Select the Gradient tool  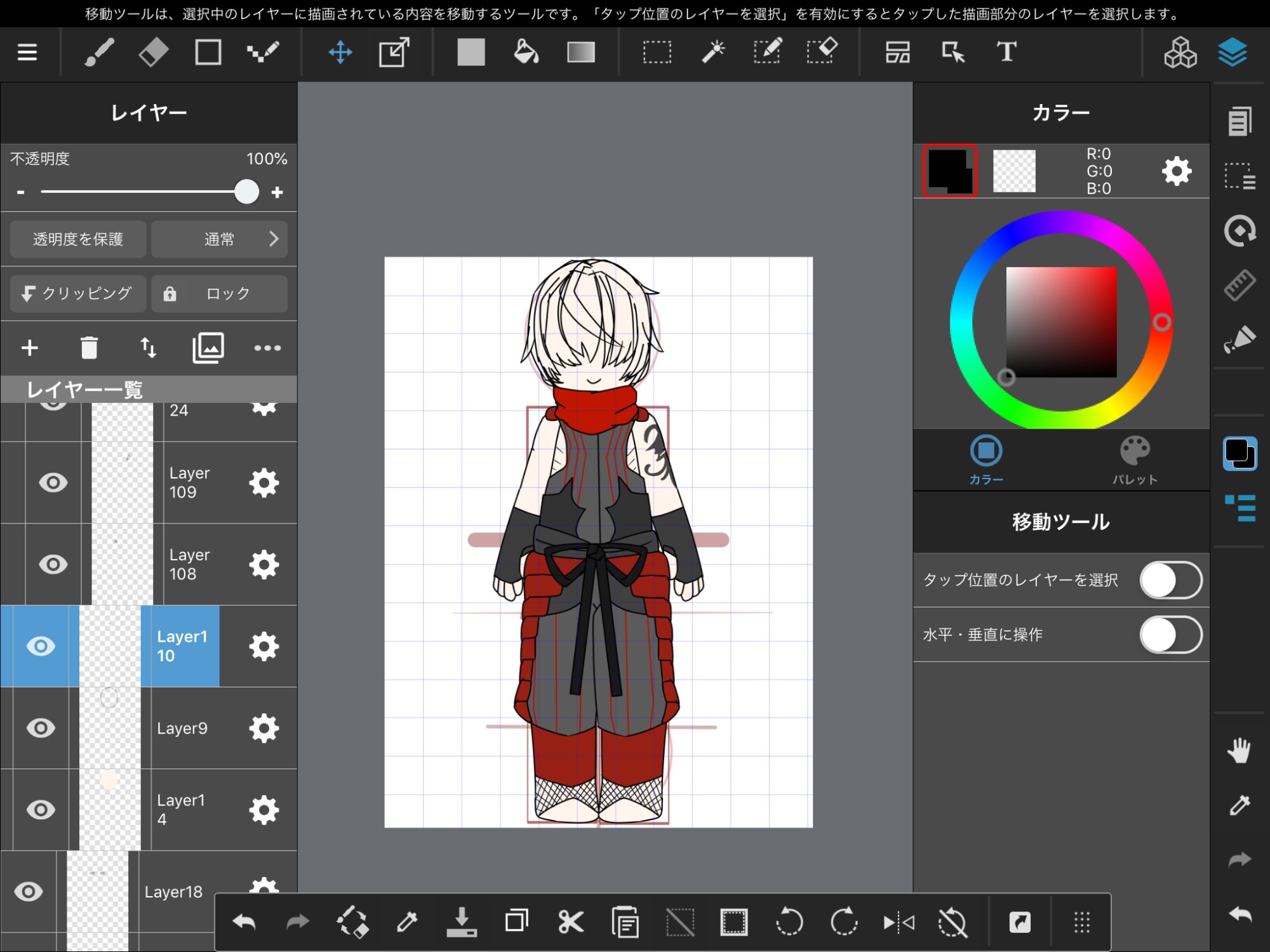pyautogui.click(x=580, y=52)
